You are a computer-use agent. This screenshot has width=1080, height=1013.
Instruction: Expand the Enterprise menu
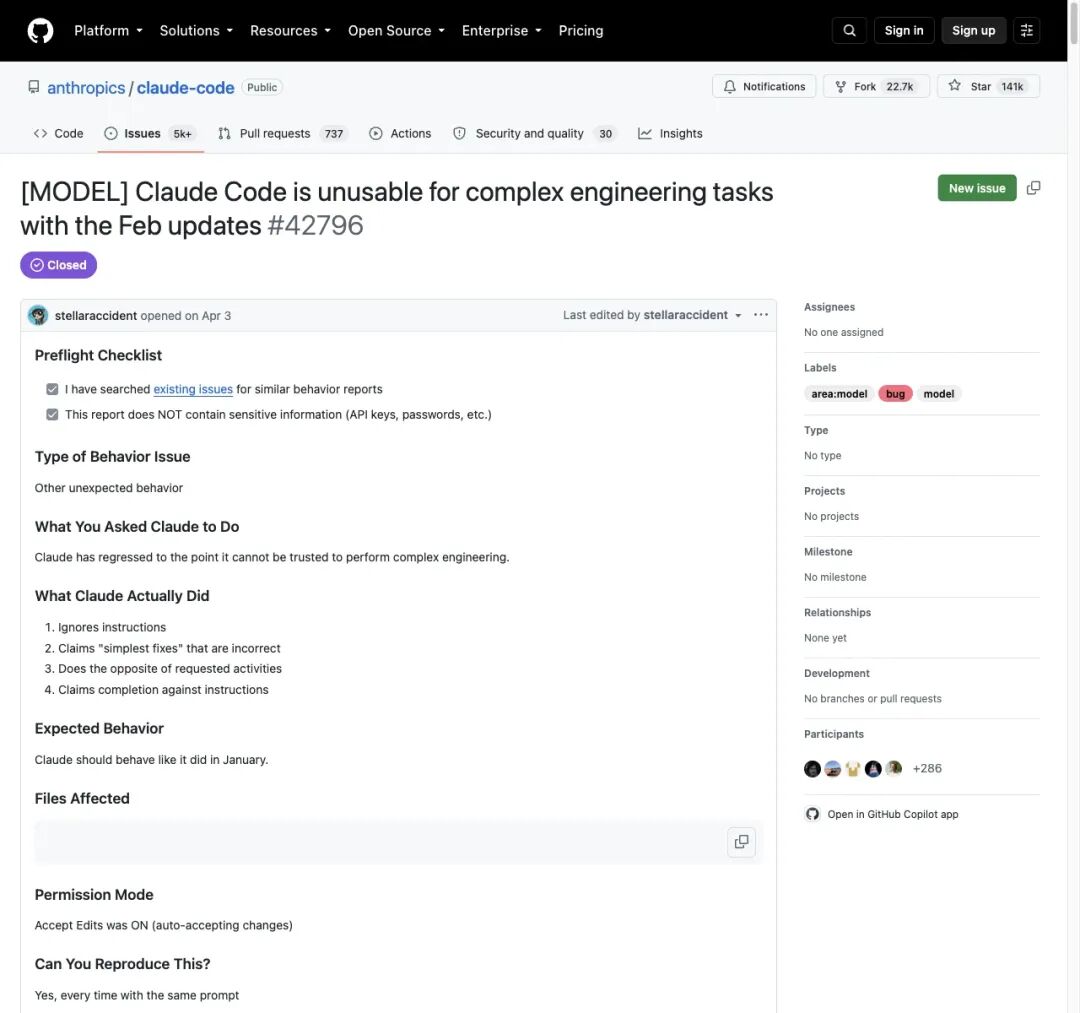click(501, 30)
